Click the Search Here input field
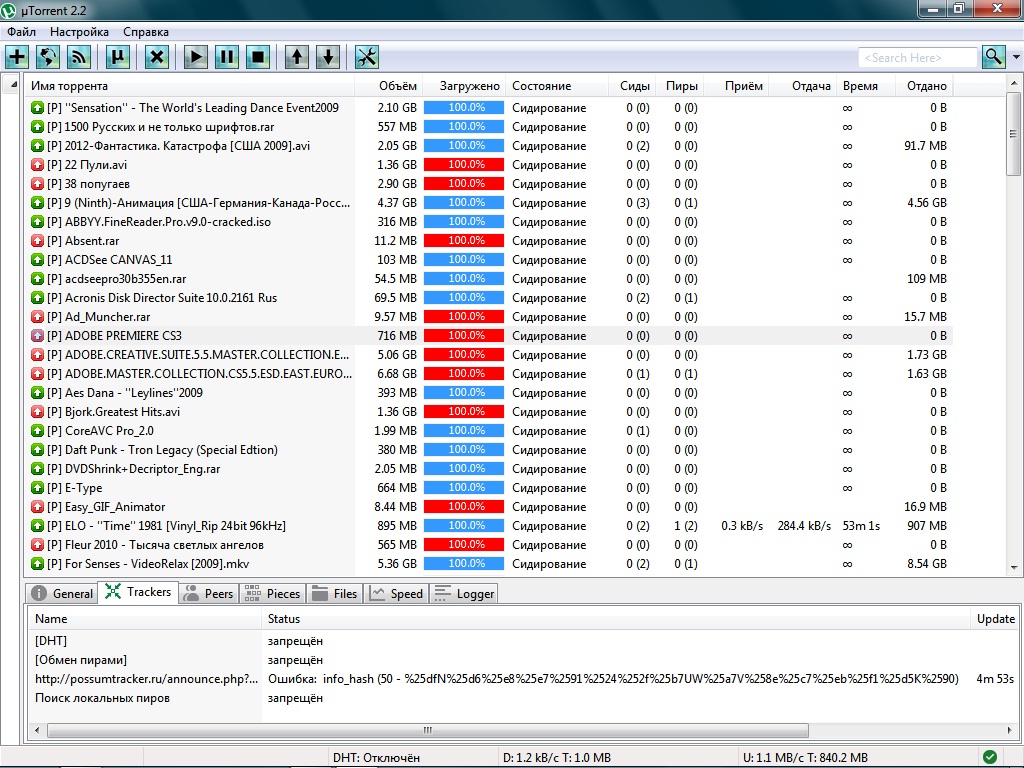 (x=918, y=57)
